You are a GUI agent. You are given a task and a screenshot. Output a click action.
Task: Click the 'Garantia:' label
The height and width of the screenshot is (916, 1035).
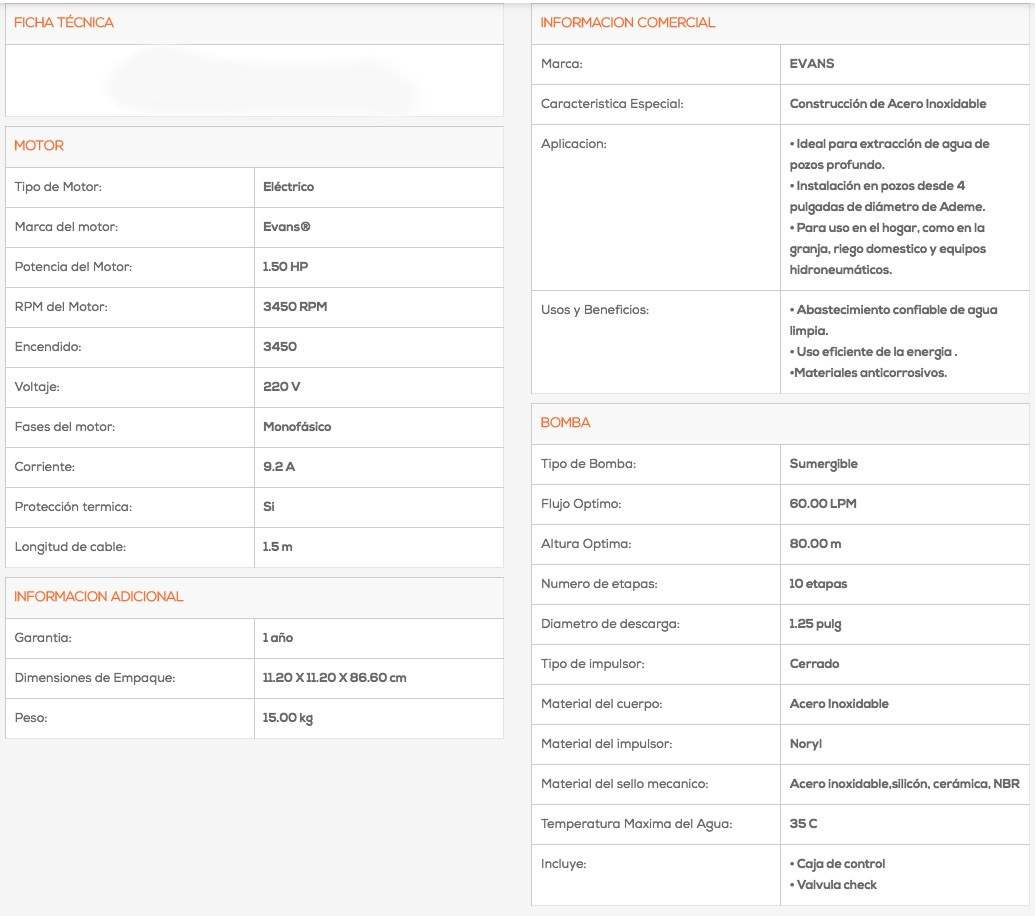43,638
